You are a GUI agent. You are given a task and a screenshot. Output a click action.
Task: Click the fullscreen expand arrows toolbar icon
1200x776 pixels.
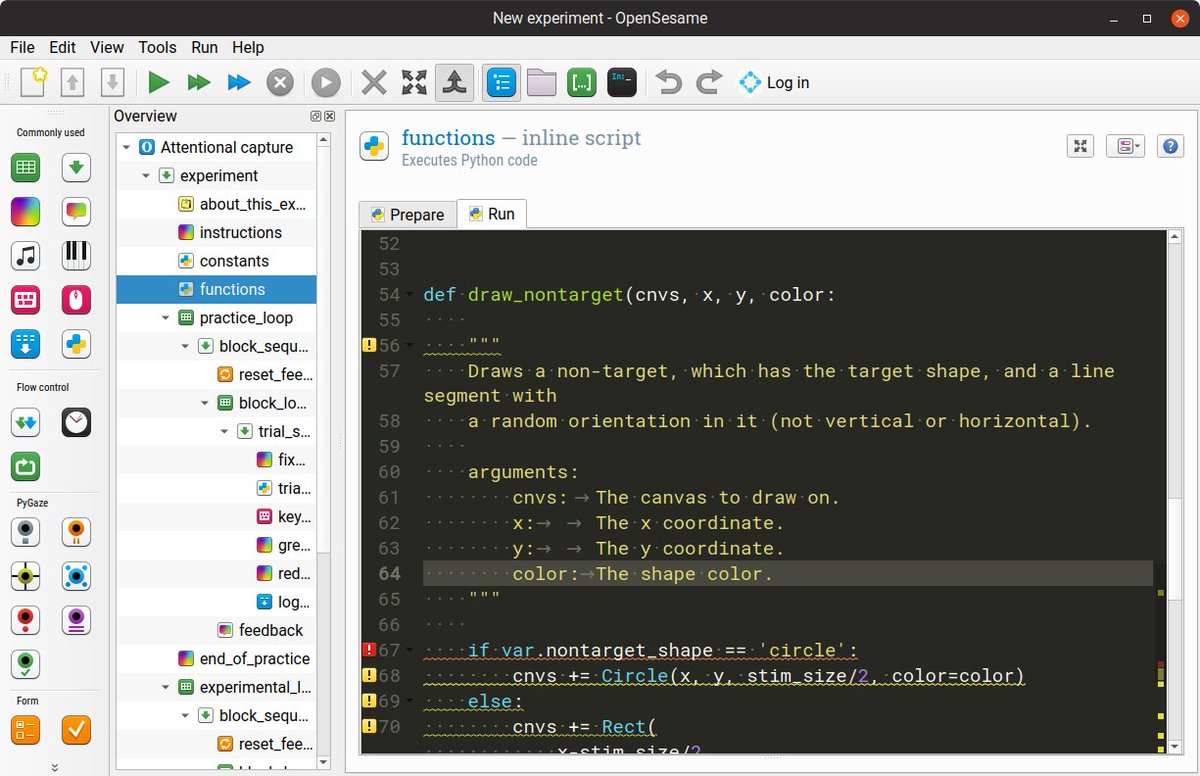[x=414, y=82]
